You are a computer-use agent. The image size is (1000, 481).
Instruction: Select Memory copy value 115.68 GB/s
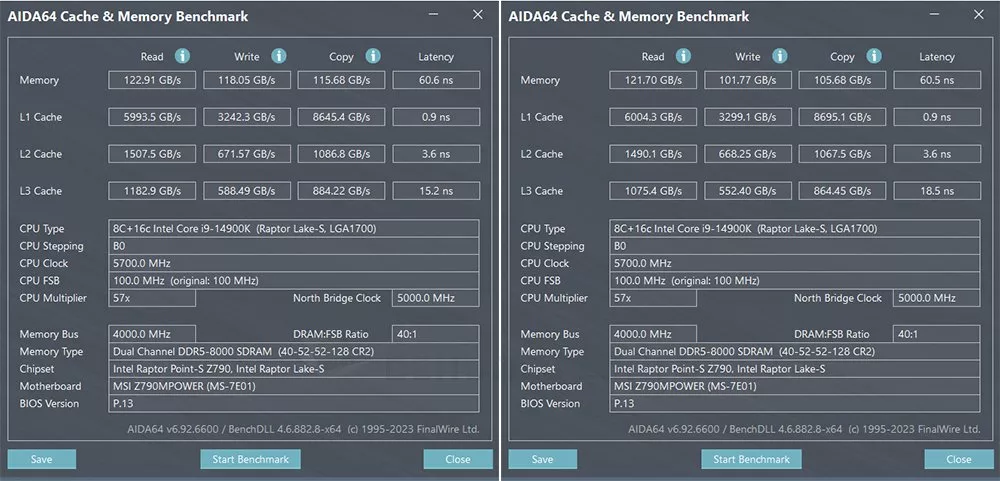click(x=341, y=80)
